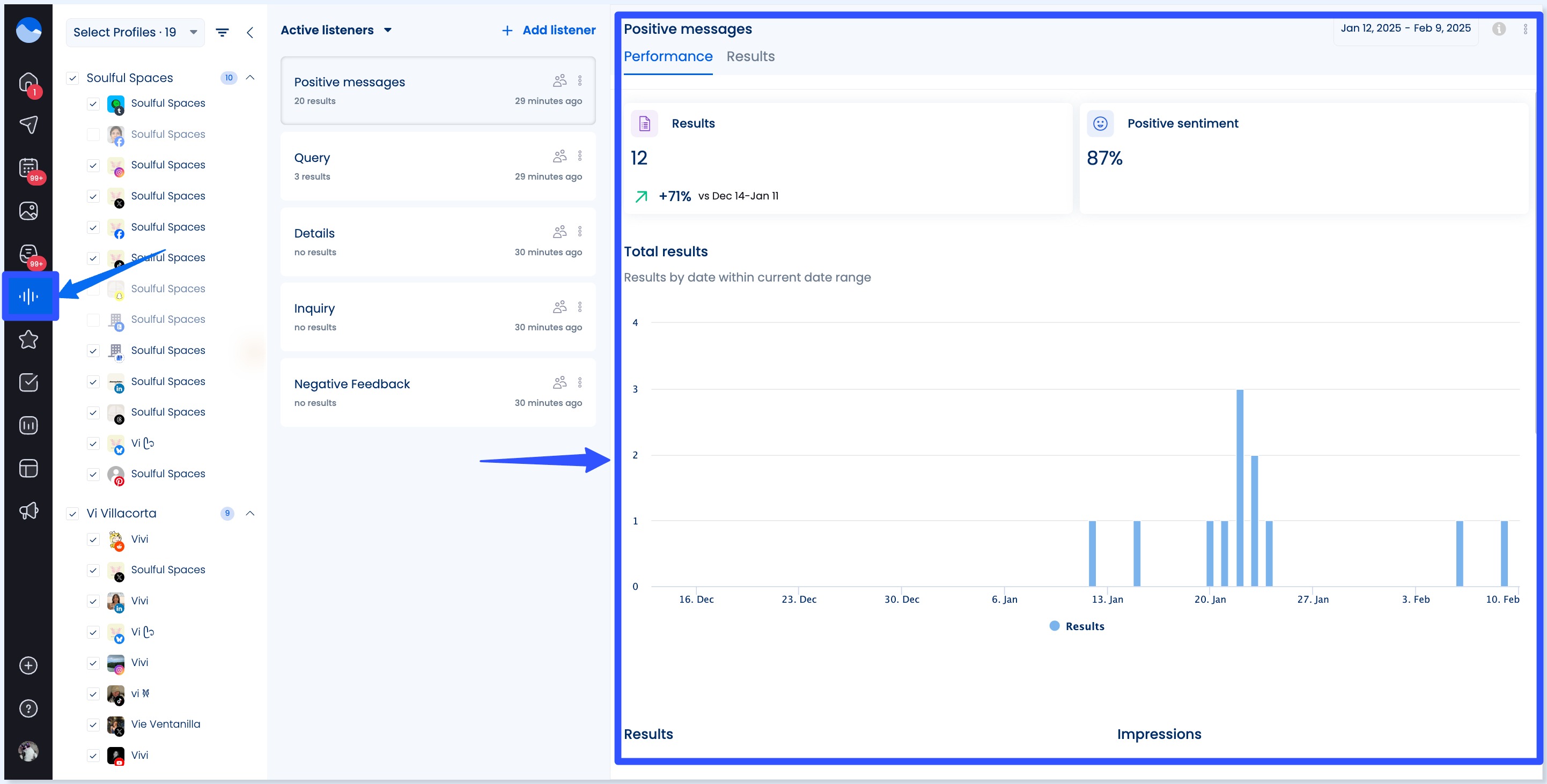1547x784 pixels.
Task: Check the Soulful Spaces Facebook profile
Action: pyautogui.click(x=93, y=135)
